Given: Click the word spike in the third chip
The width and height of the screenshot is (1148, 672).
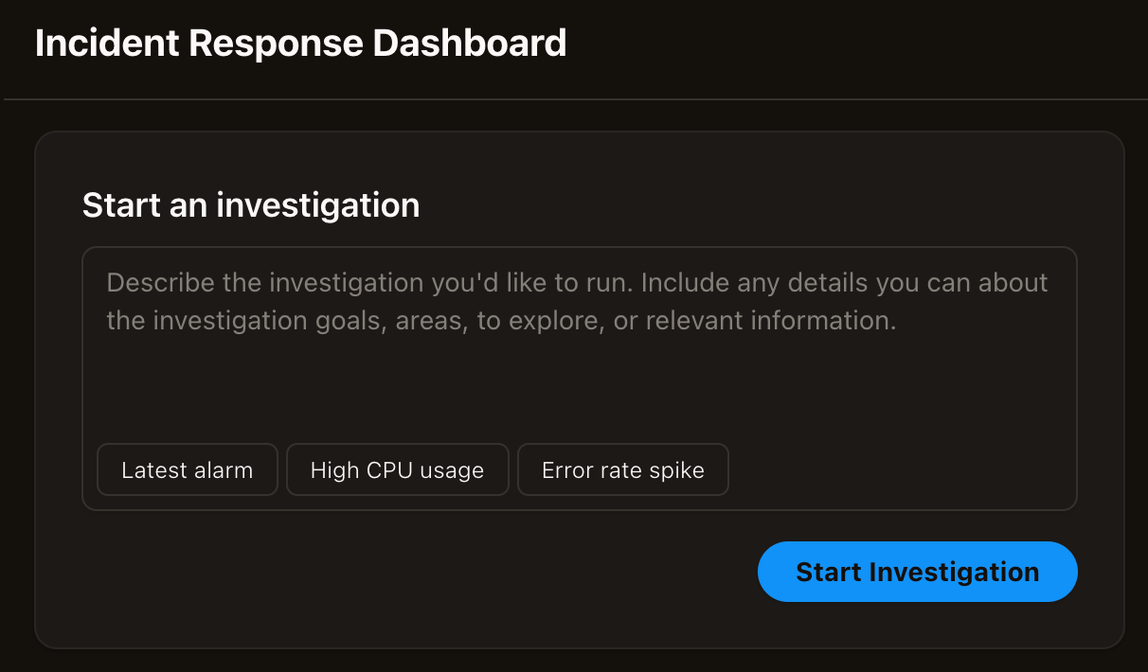Looking at the screenshot, I should pyautogui.click(x=678, y=470).
